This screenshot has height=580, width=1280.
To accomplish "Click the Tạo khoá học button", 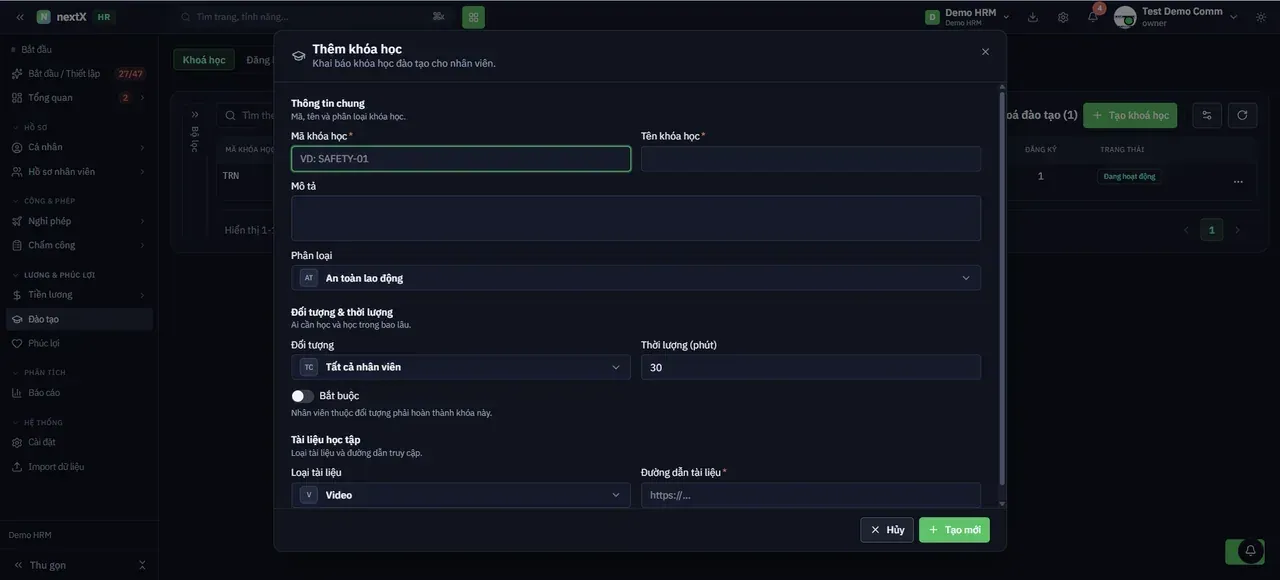I will pyautogui.click(x=1130, y=115).
